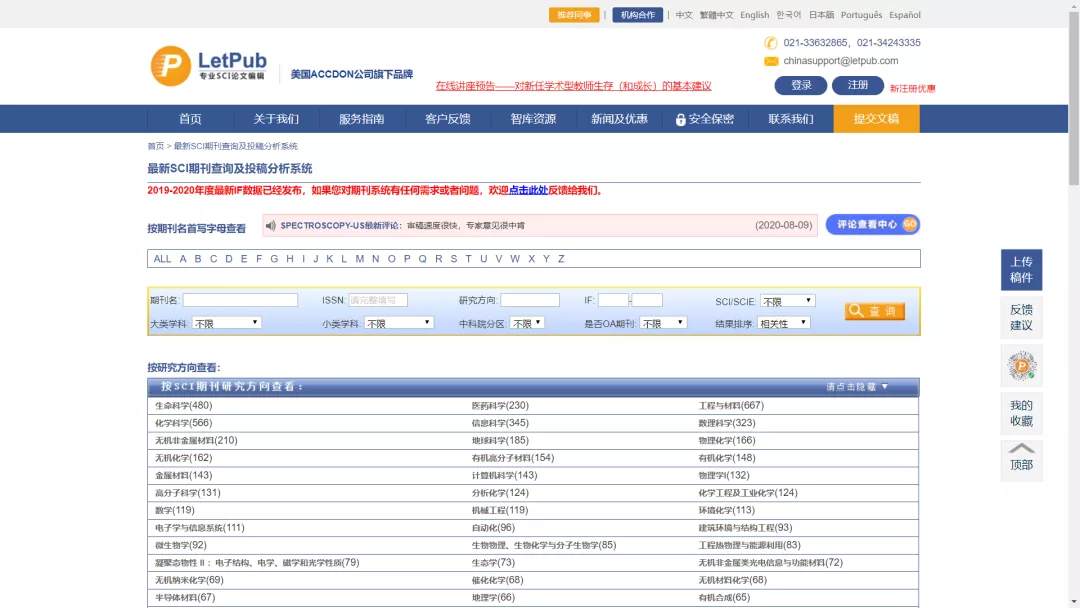Filter journals by letter ALL
This screenshot has height=608, width=1080.
tap(162, 259)
